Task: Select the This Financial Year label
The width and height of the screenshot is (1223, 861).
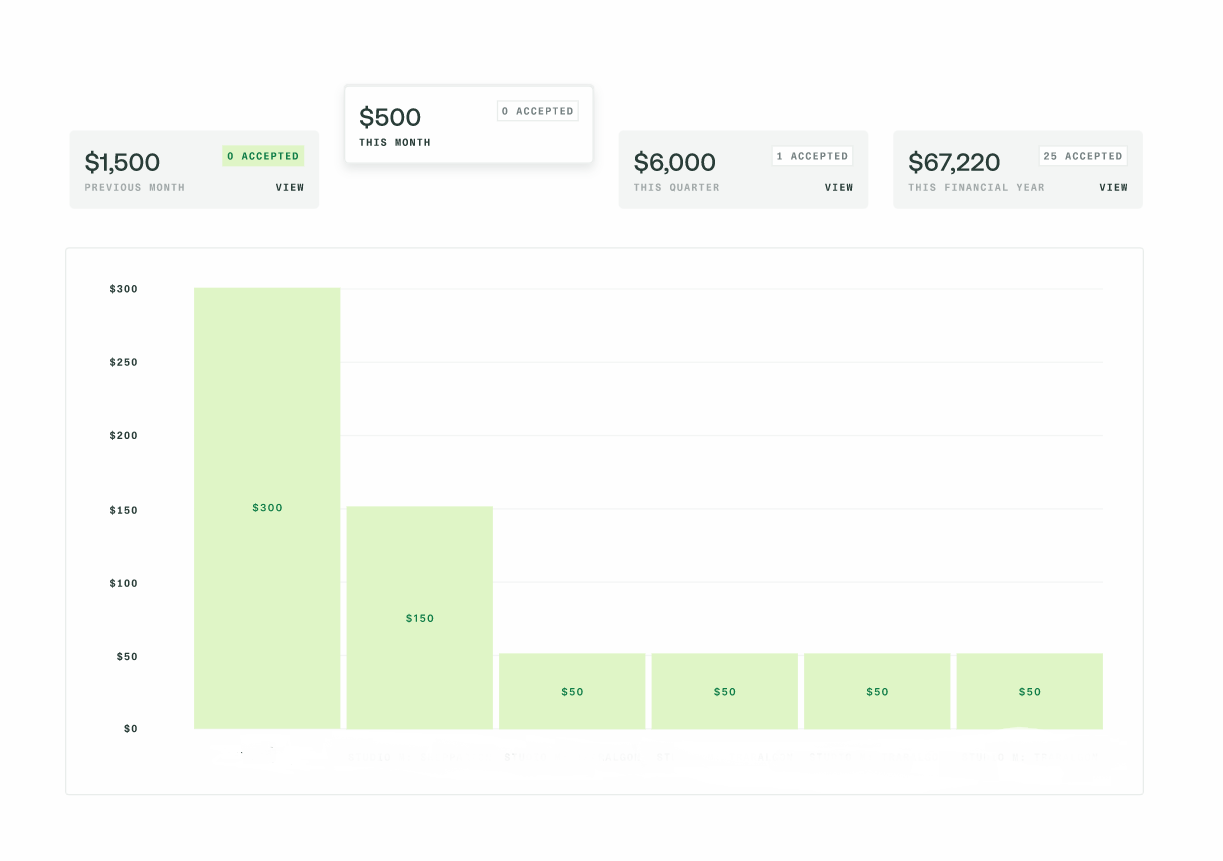Action: [976, 188]
